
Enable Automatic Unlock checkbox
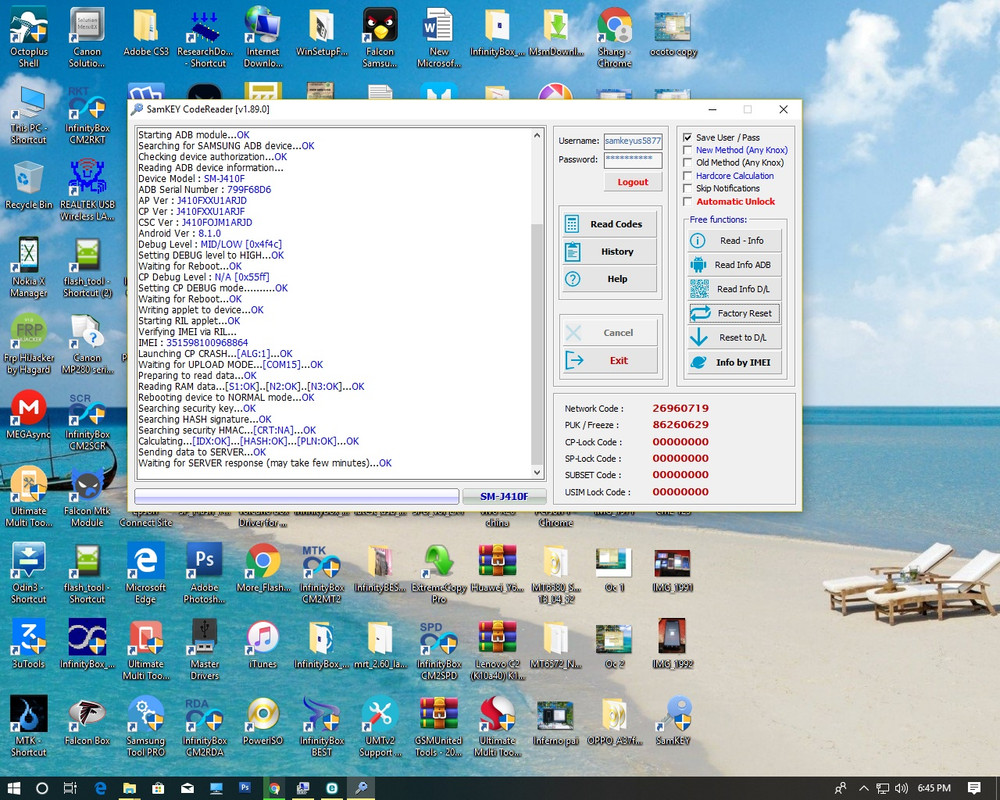pyautogui.click(x=688, y=201)
